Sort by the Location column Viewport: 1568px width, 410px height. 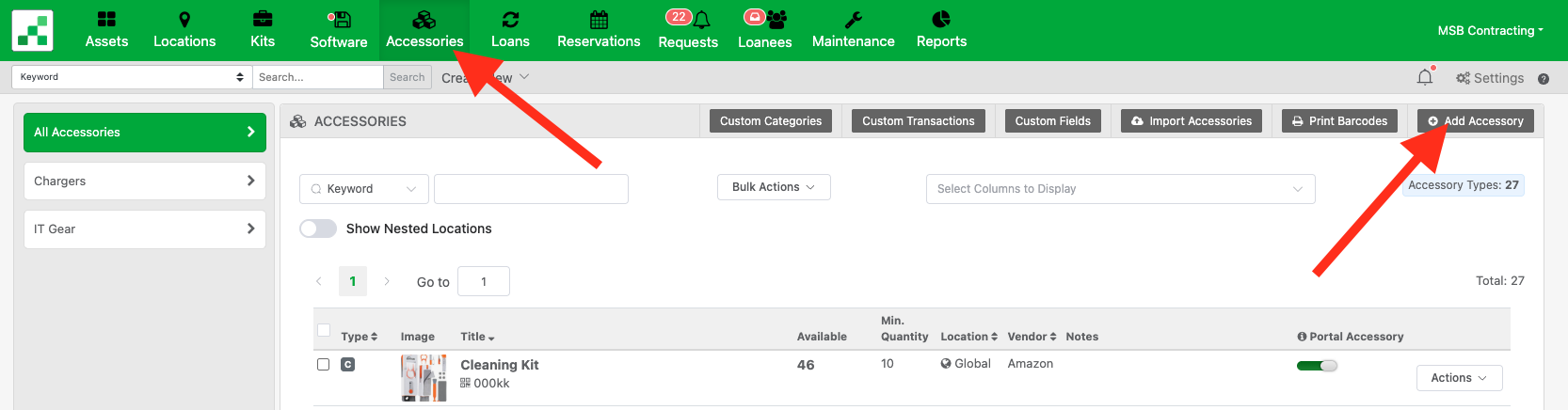(x=968, y=337)
